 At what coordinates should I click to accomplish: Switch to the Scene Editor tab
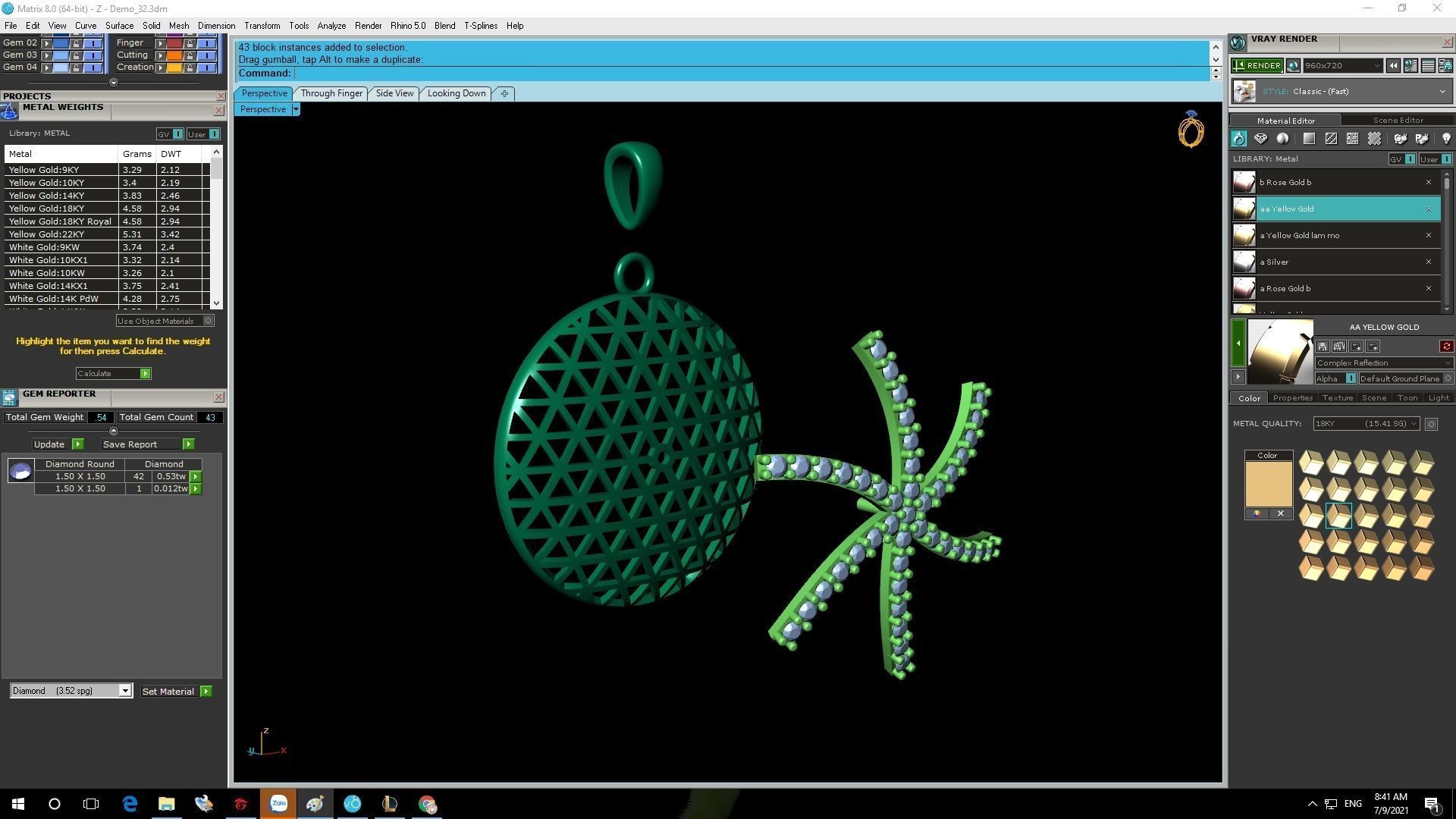click(1398, 120)
